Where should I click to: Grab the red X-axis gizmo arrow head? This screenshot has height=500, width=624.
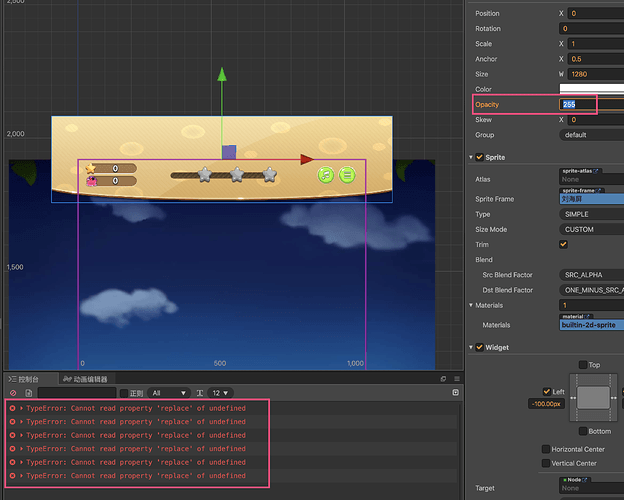(x=307, y=159)
